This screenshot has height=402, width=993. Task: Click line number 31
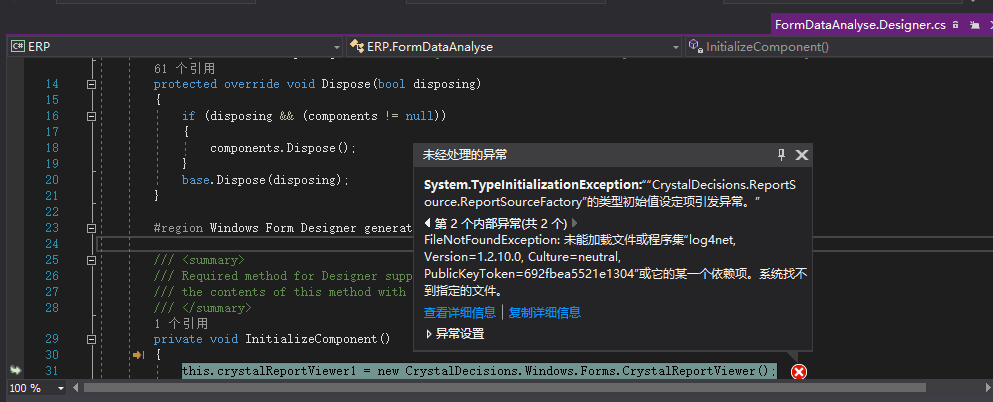tap(52, 371)
